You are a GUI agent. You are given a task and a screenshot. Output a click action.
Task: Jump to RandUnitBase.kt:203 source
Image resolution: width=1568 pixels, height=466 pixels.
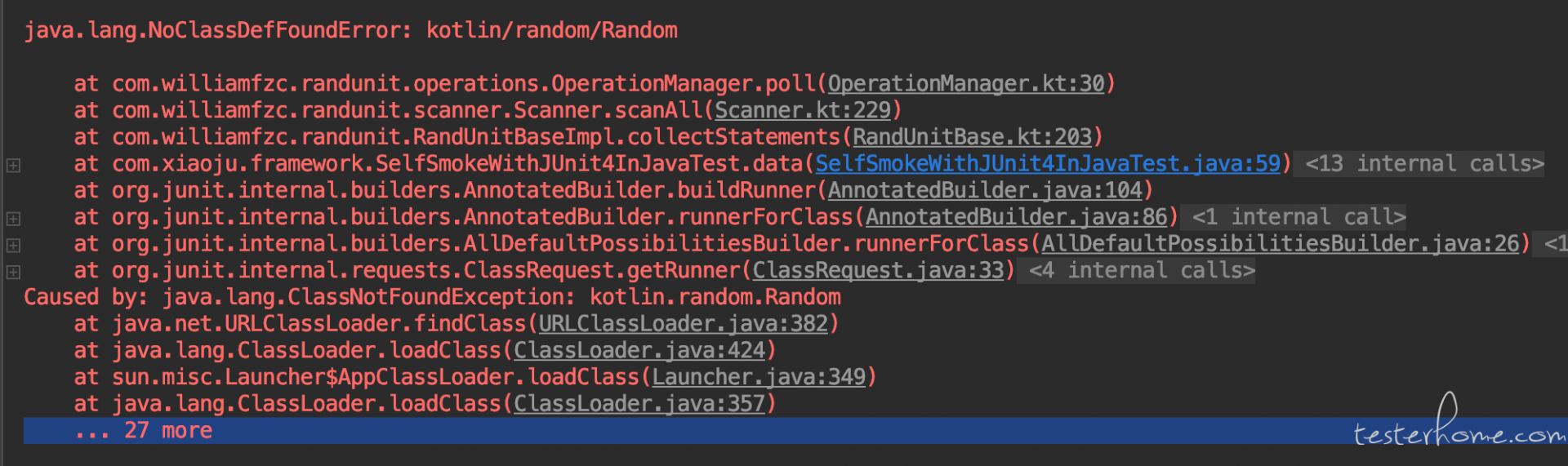(x=972, y=137)
